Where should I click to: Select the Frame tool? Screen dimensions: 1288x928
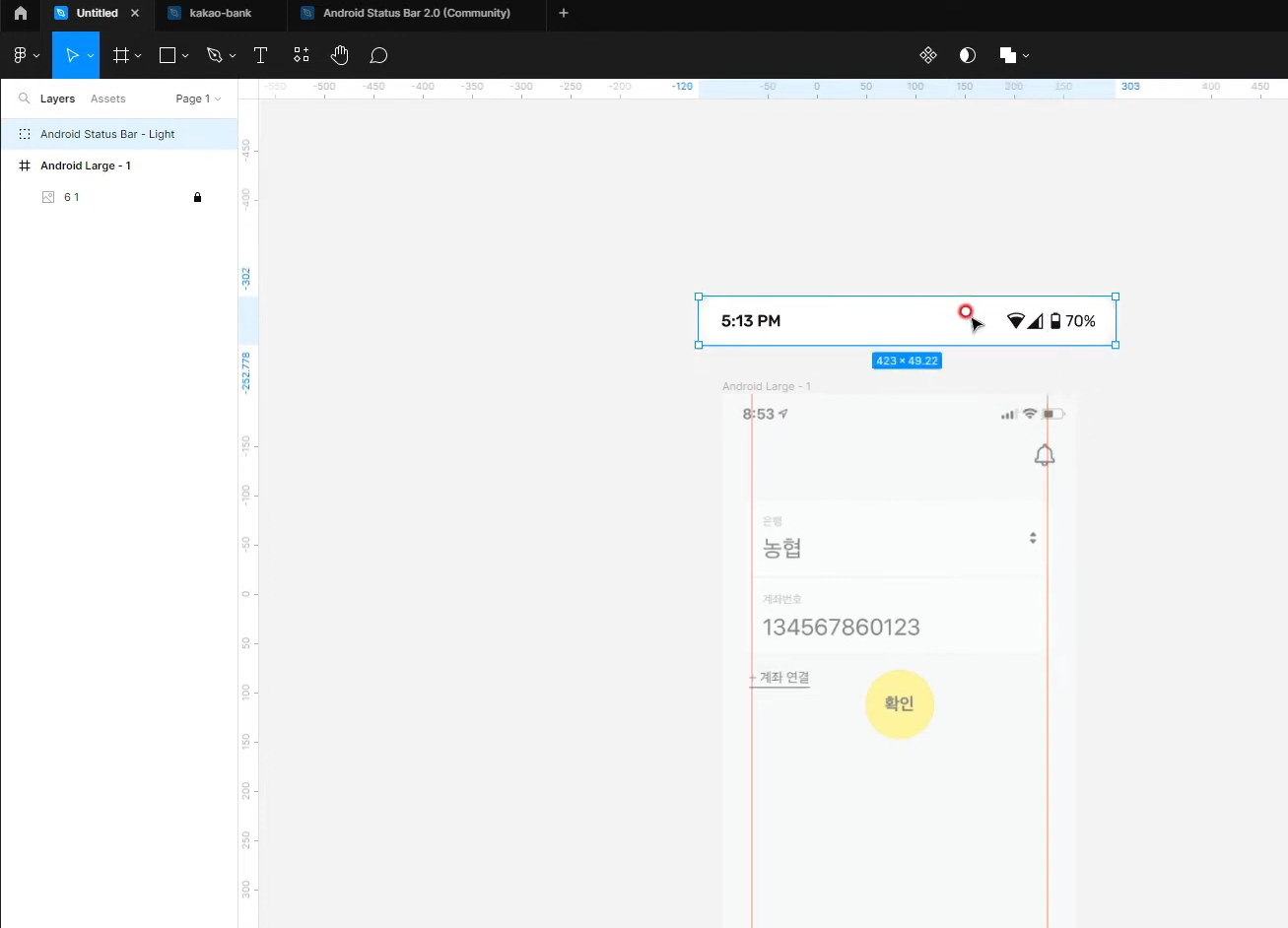(x=121, y=55)
